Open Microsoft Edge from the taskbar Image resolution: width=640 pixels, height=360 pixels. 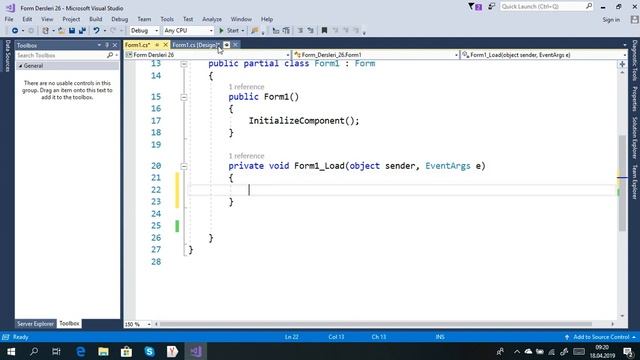click(x=81, y=351)
